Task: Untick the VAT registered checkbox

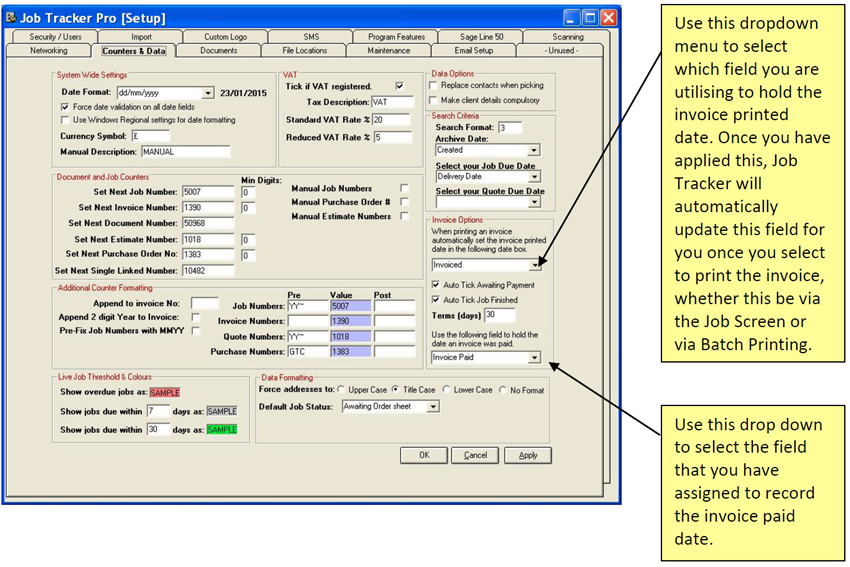Action: 400,86
